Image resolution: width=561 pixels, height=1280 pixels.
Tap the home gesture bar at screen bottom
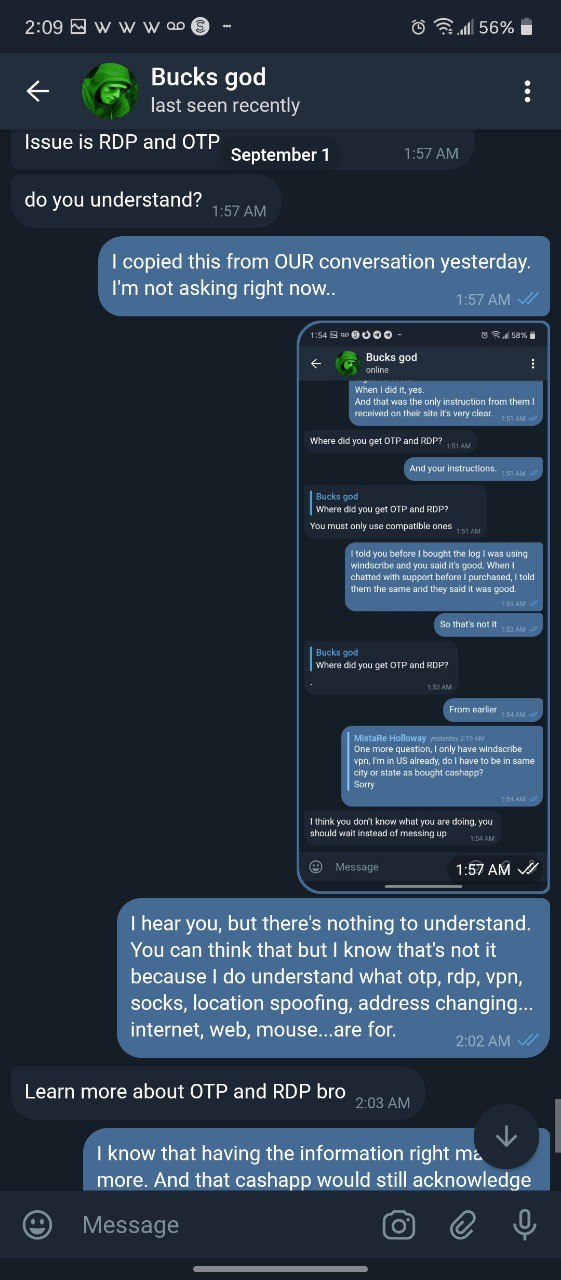280,1269
